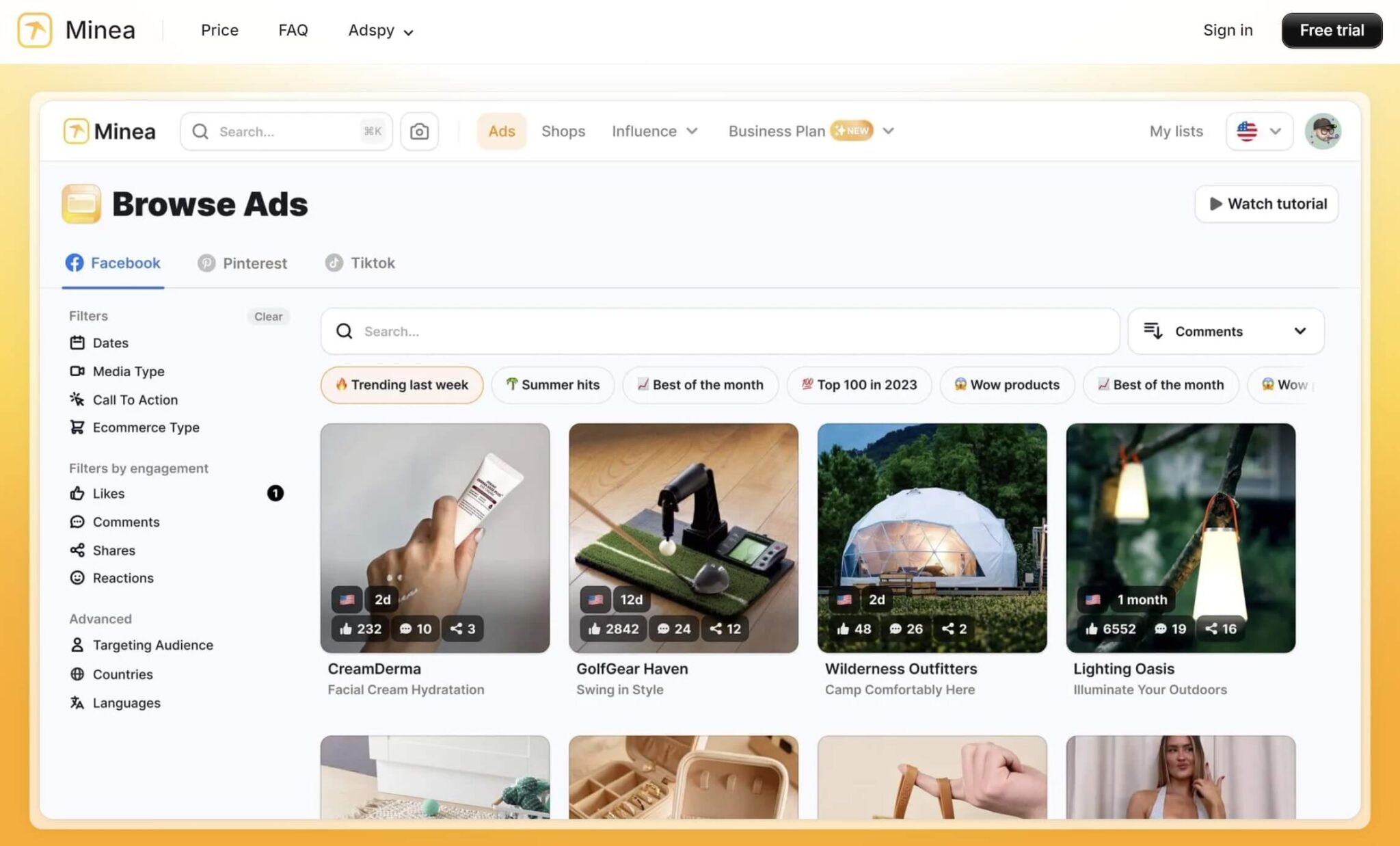This screenshot has width=1400, height=846.
Task: Open the Comments sort dropdown
Action: tap(1225, 331)
